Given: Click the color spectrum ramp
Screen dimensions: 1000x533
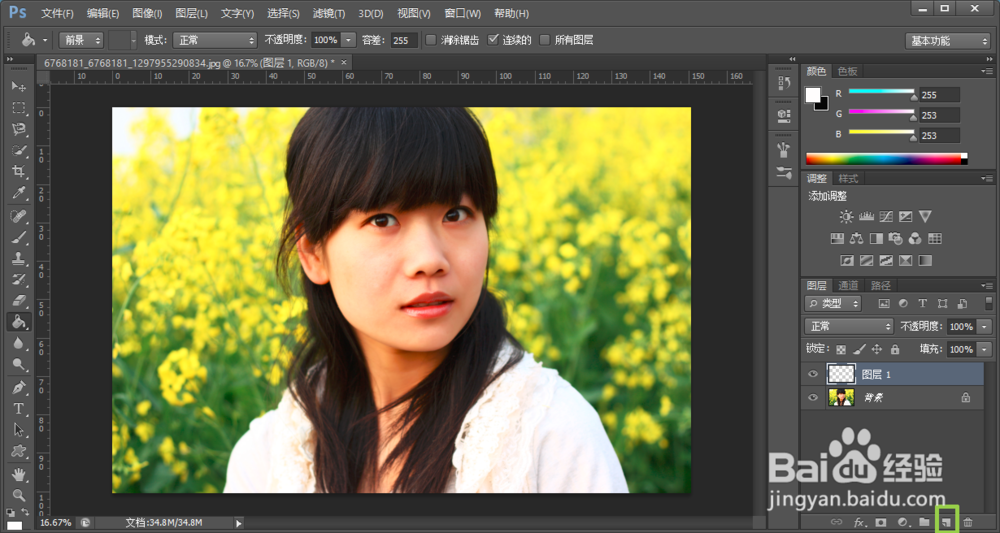Looking at the screenshot, I should click(886, 159).
